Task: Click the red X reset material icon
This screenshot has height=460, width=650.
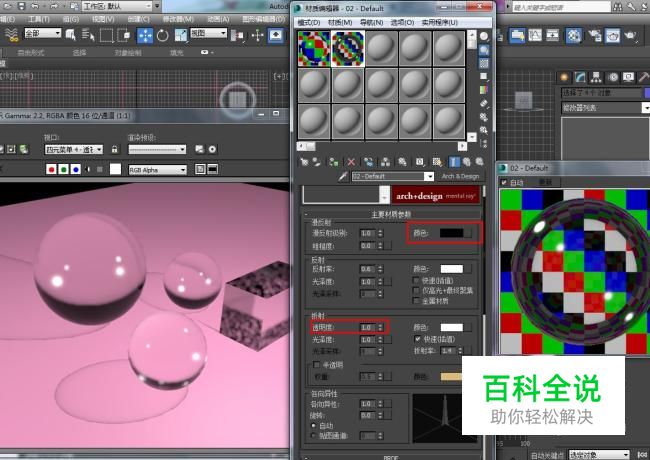Action: tap(351, 162)
